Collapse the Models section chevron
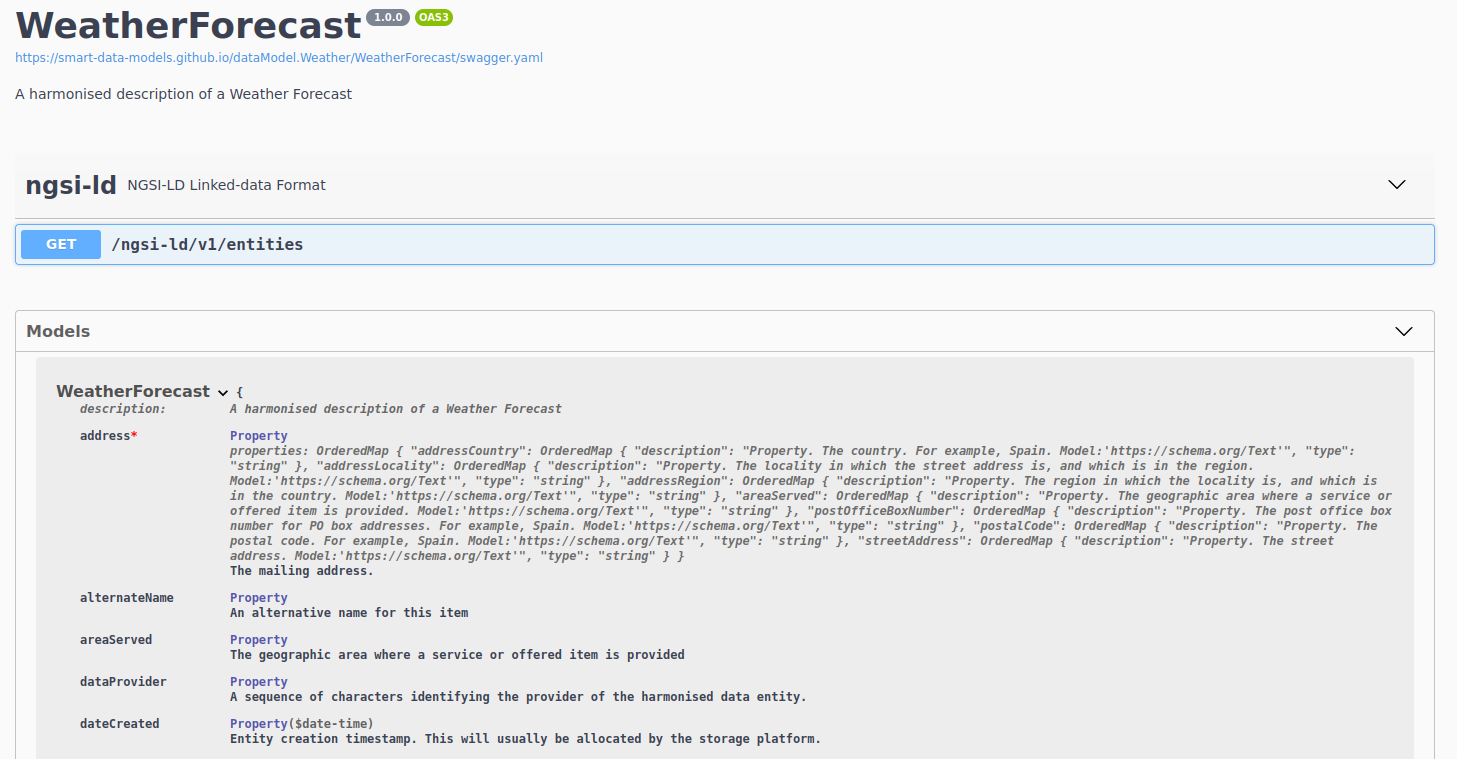The width and height of the screenshot is (1457, 759). pyautogui.click(x=1403, y=331)
